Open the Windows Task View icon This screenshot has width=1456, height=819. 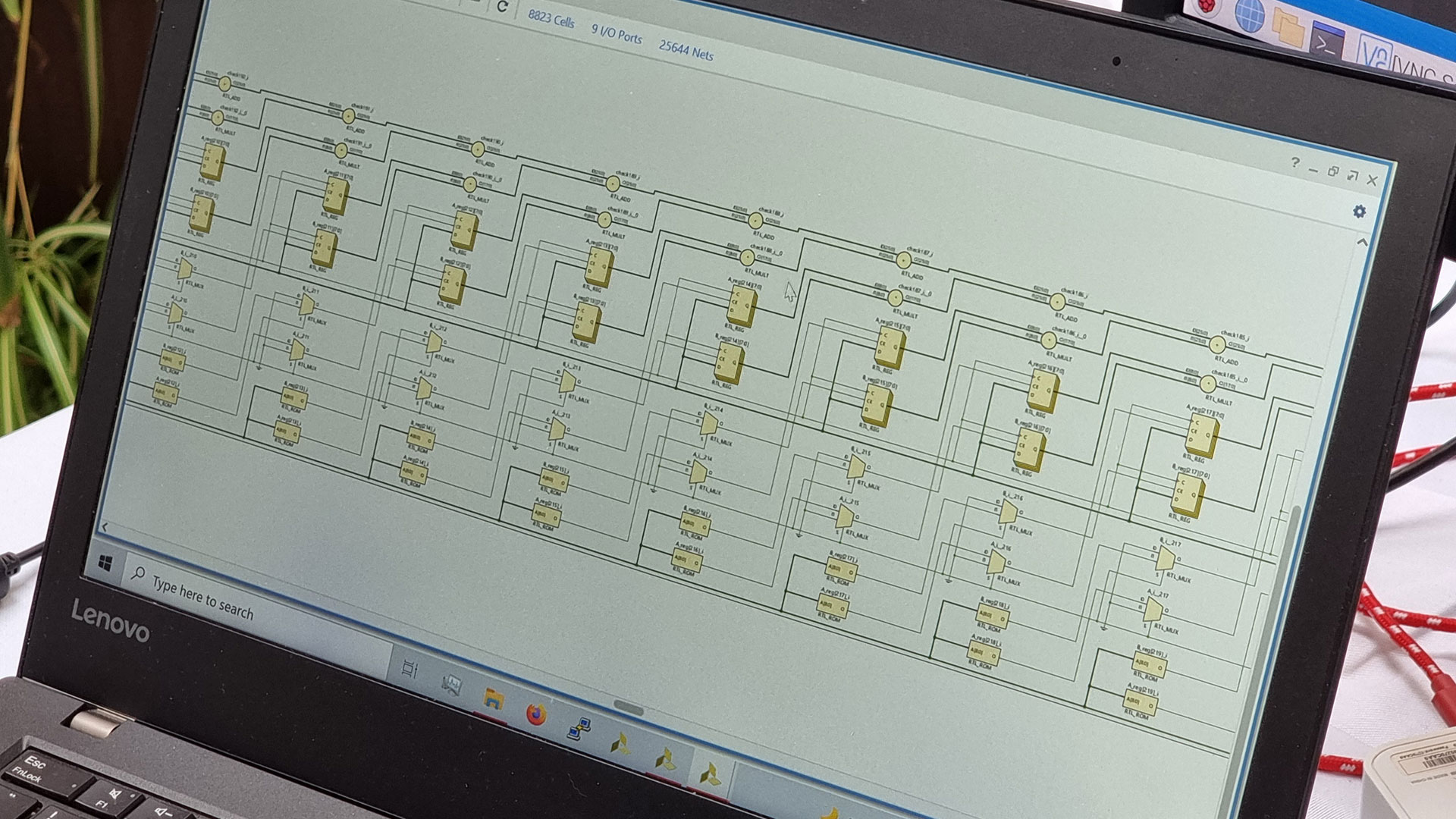(x=410, y=669)
